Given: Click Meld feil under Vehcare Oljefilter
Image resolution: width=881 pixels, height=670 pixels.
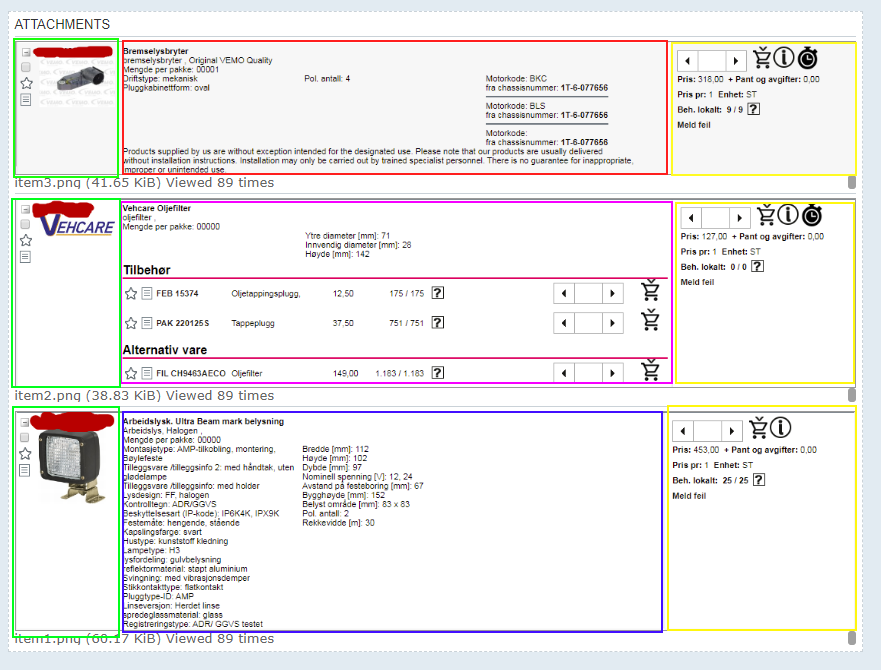Looking at the screenshot, I should coord(696,282).
